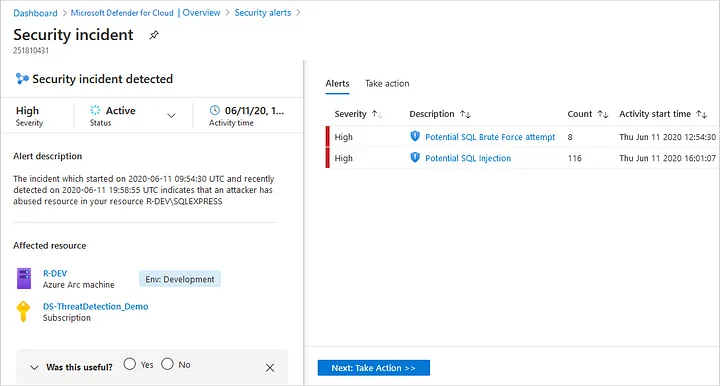Open Potential SQL Brute Force attempt alert
This screenshot has height=386, width=720.
[490, 137]
